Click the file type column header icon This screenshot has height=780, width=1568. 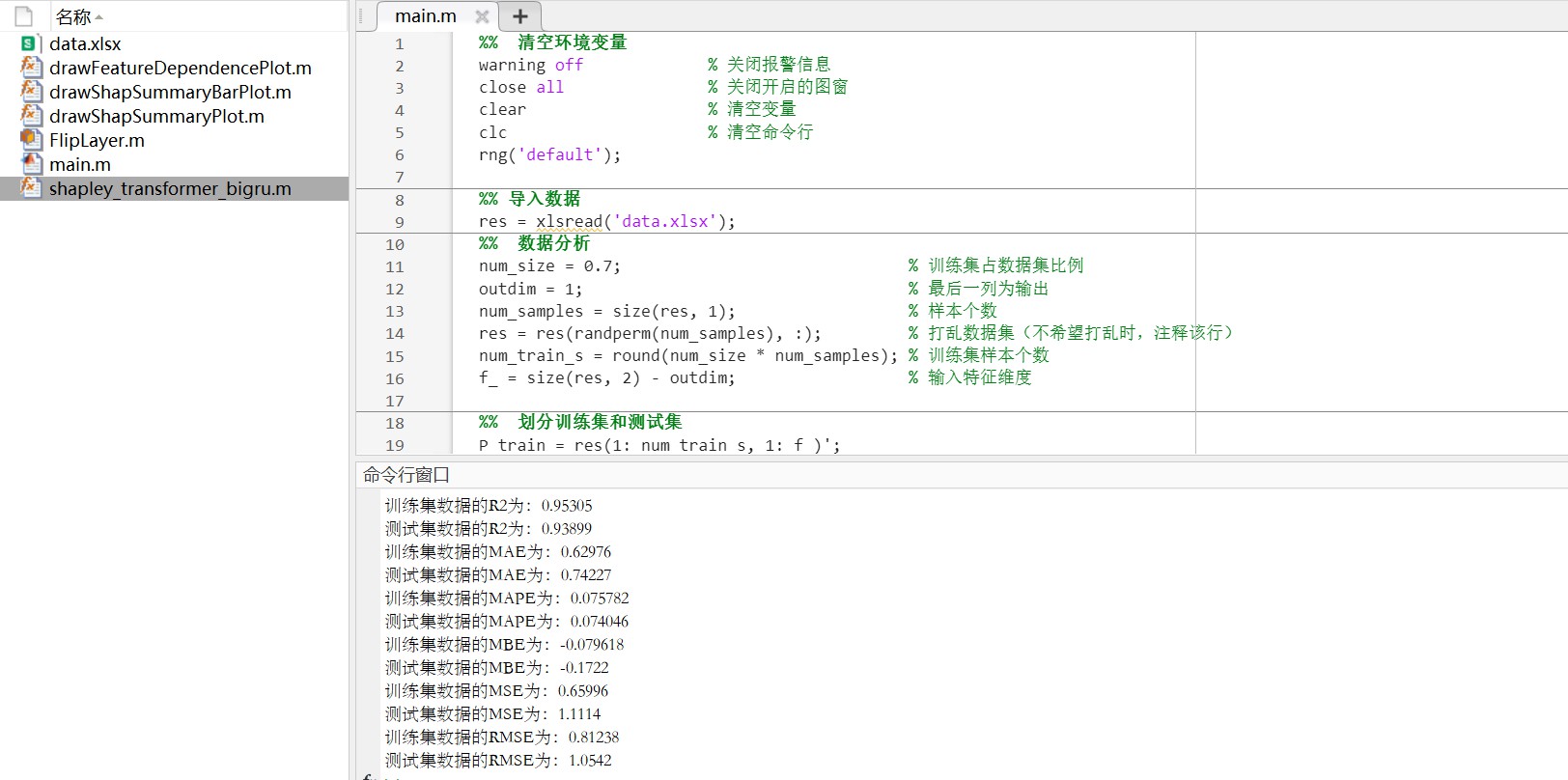(24, 16)
